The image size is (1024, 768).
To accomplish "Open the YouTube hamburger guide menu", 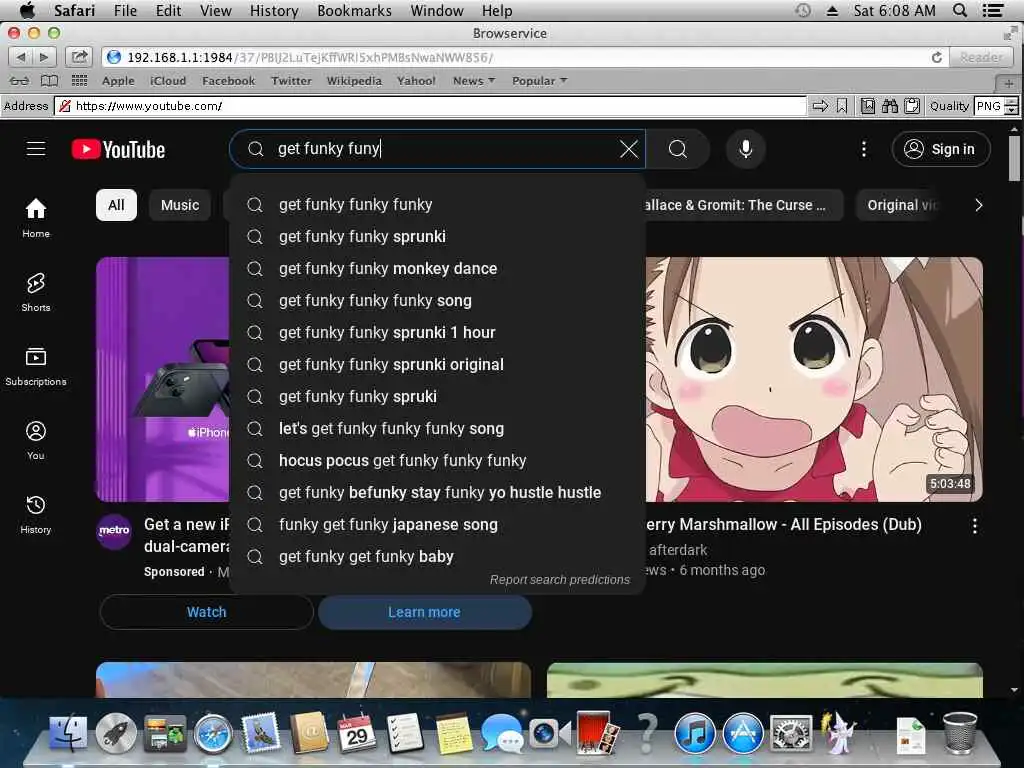I will (36, 149).
